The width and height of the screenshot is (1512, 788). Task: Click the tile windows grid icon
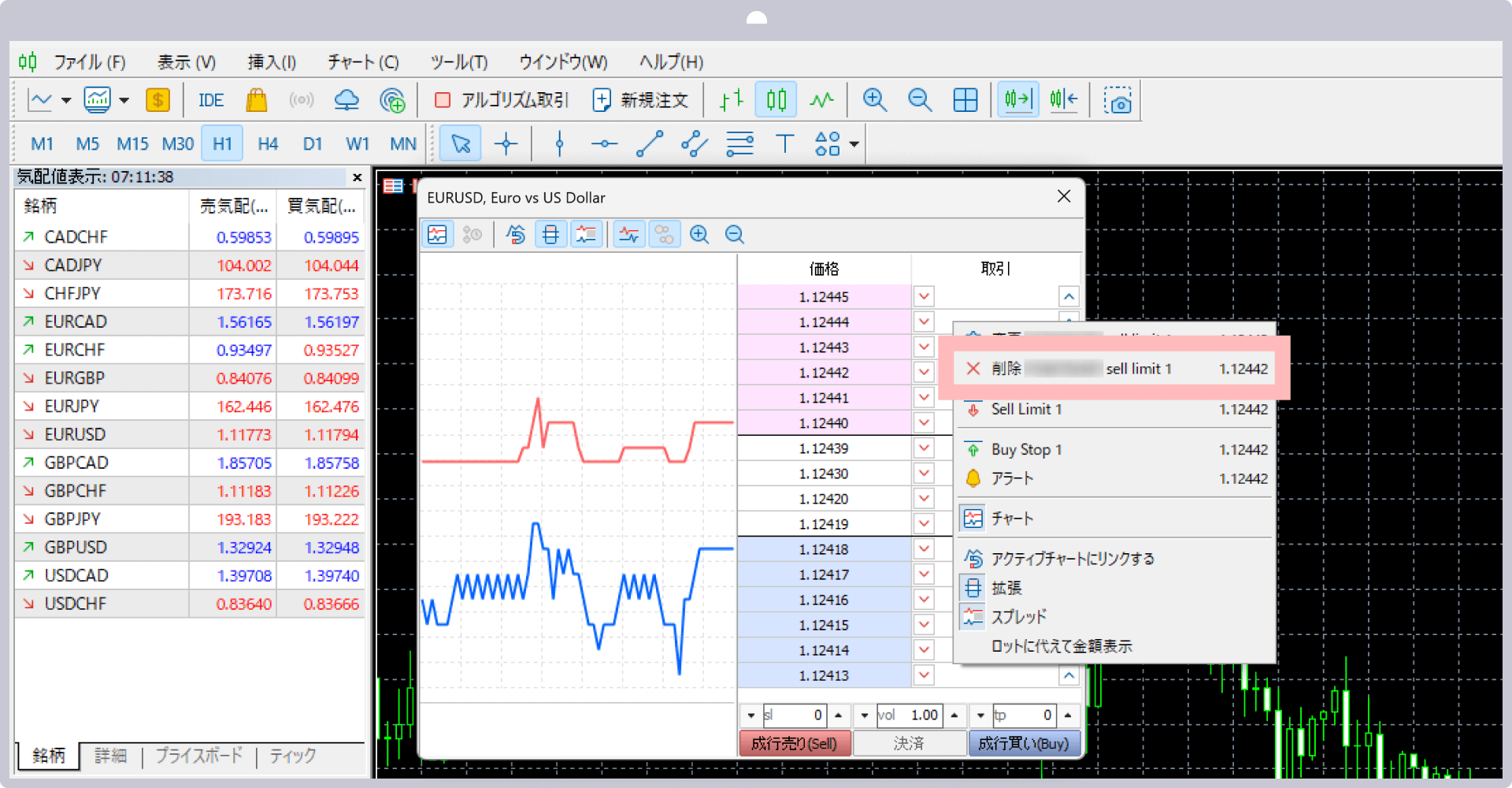[965, 100]
